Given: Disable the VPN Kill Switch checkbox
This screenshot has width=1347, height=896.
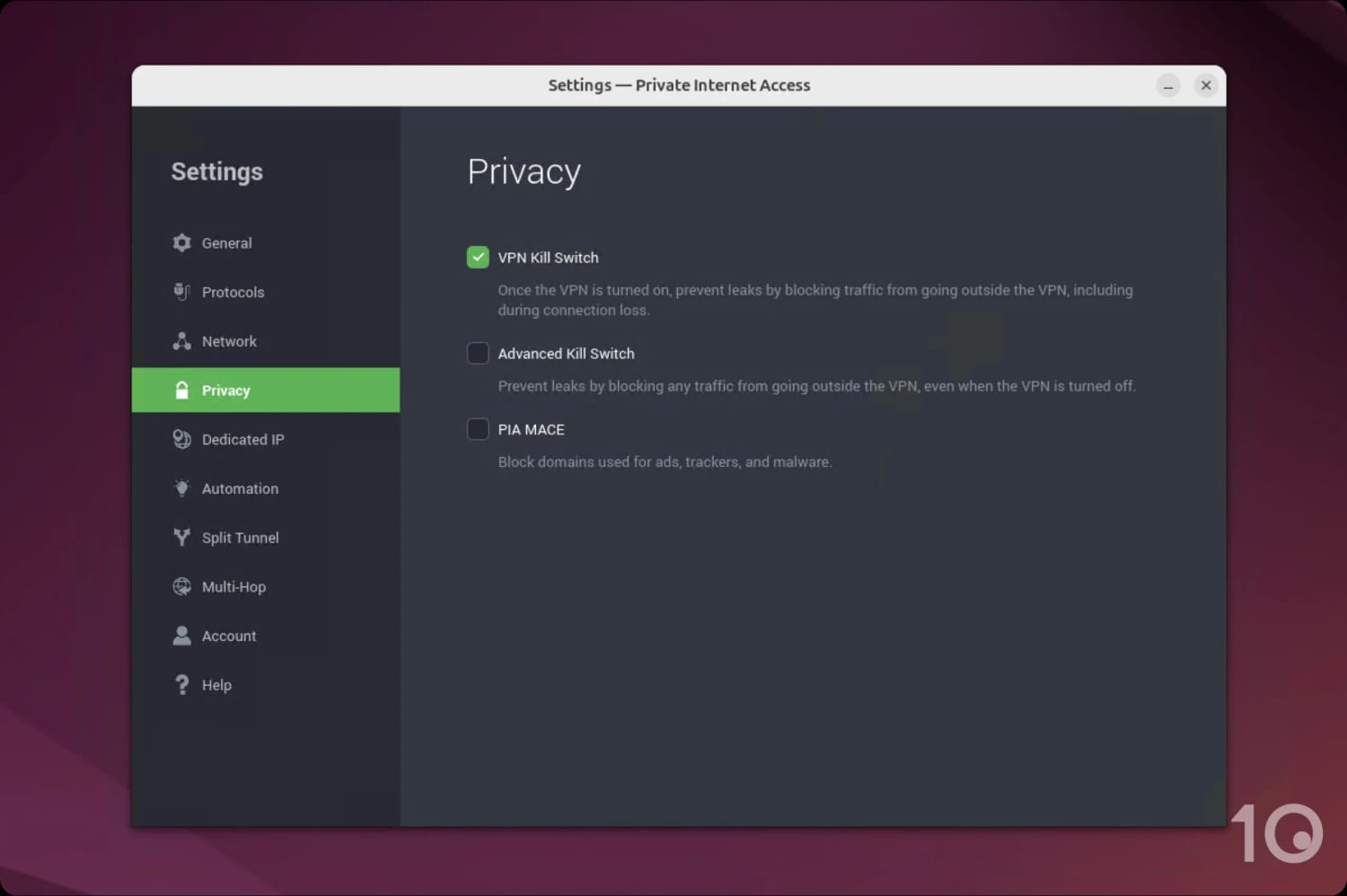Looking at the screenshot, I should (478, 258).
